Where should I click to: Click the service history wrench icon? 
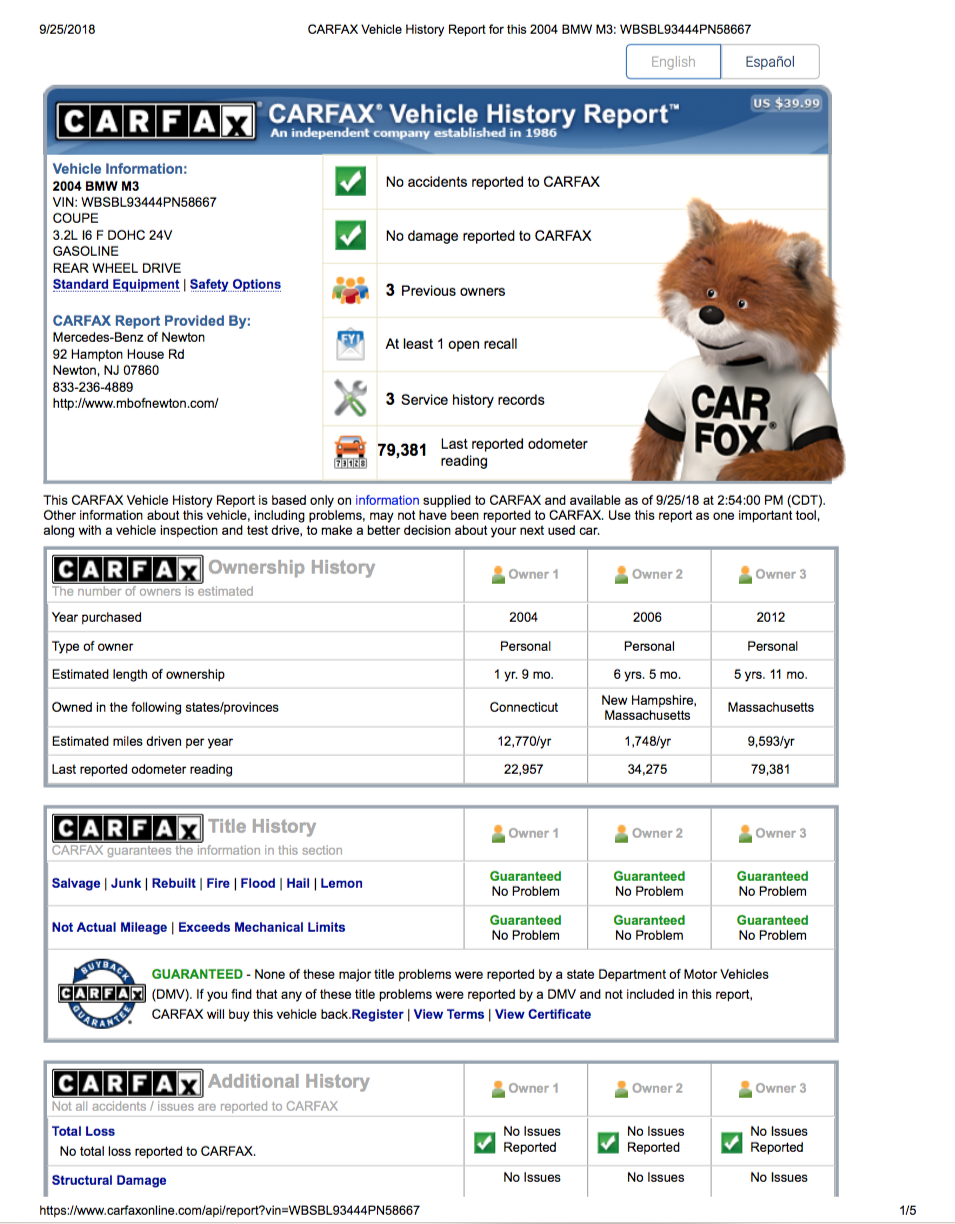349,400
